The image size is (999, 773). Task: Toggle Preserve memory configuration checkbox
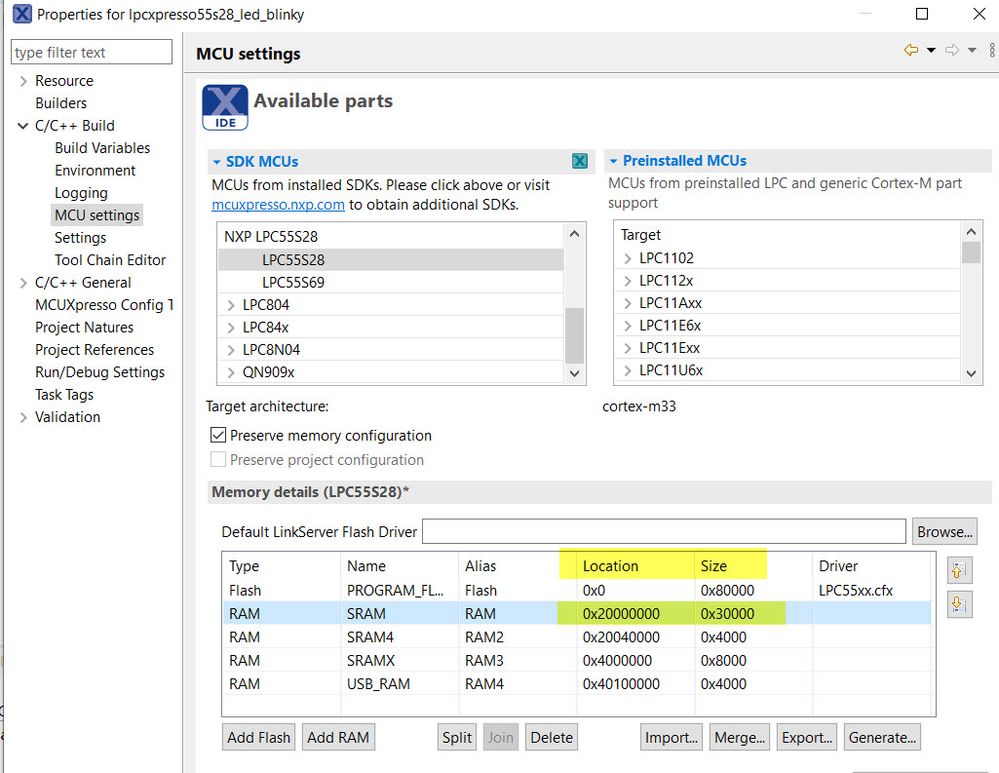tap(218, 435)
